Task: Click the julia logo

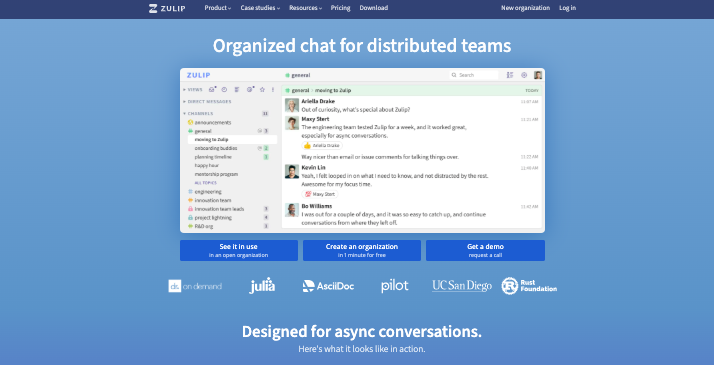Action: (262, 285)
